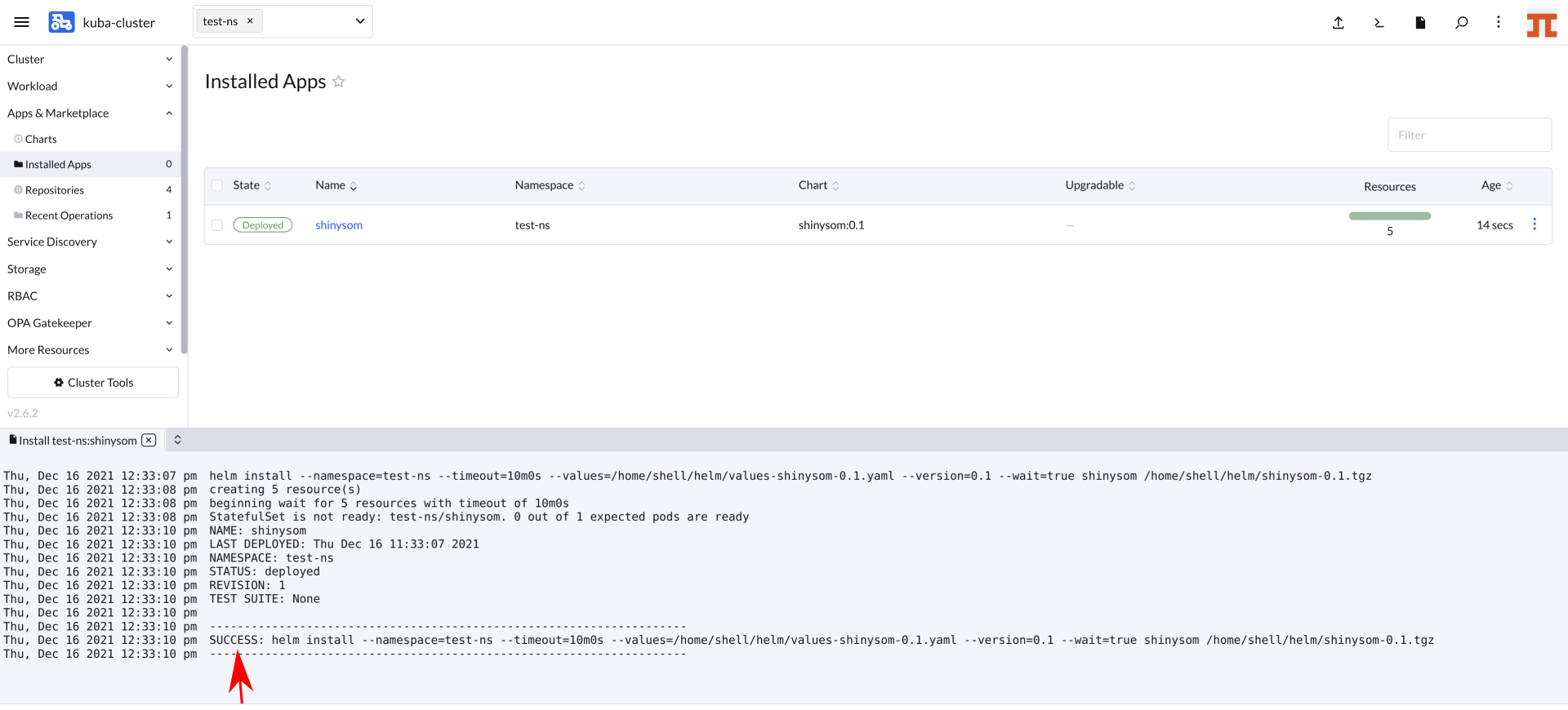Click the import YAML upload icon
This screenshot has width=1568, height=710.
click(x=1338, y=23)
